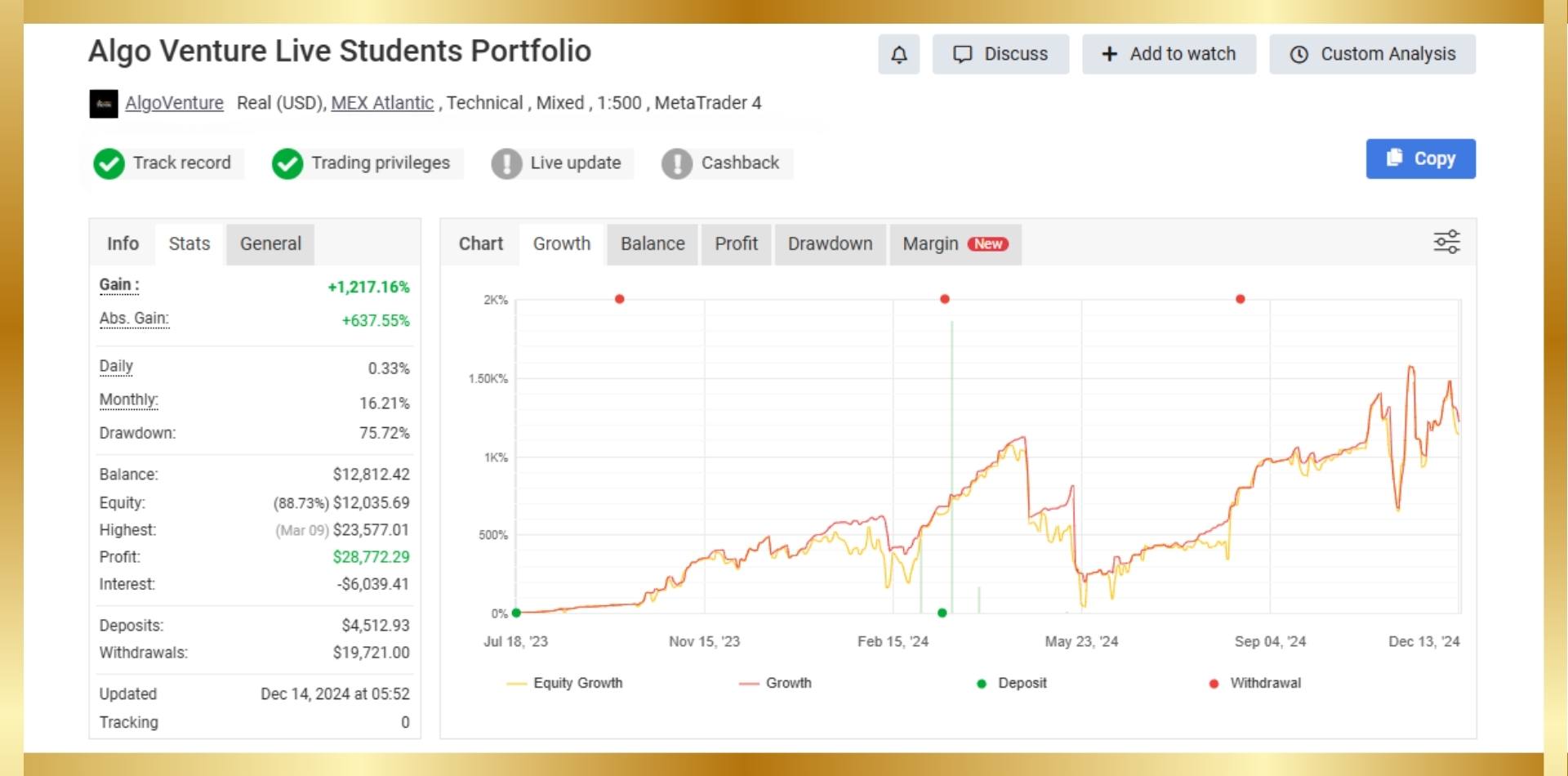Click the red New badge on Margin

pos(987,244)
